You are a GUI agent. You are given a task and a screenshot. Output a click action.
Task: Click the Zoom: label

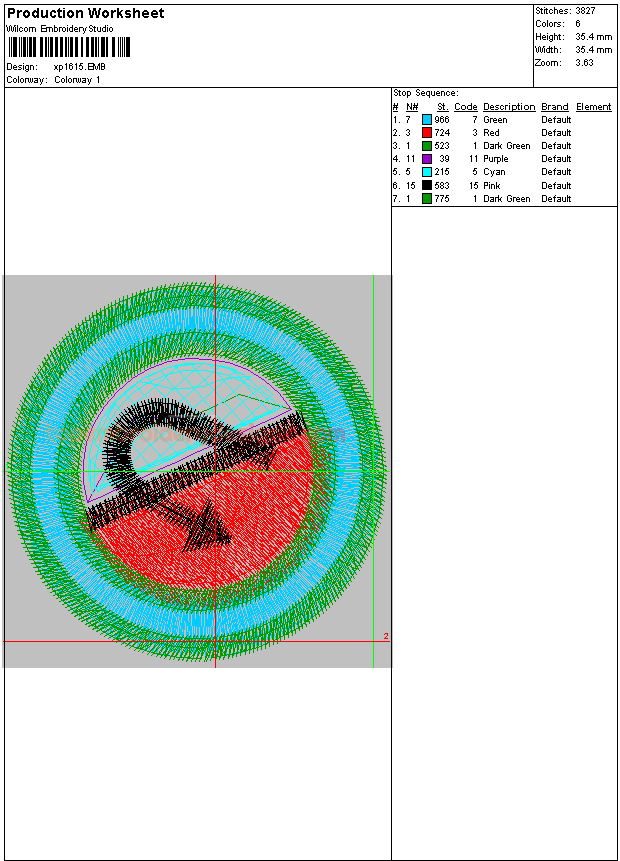pos(548,63)
